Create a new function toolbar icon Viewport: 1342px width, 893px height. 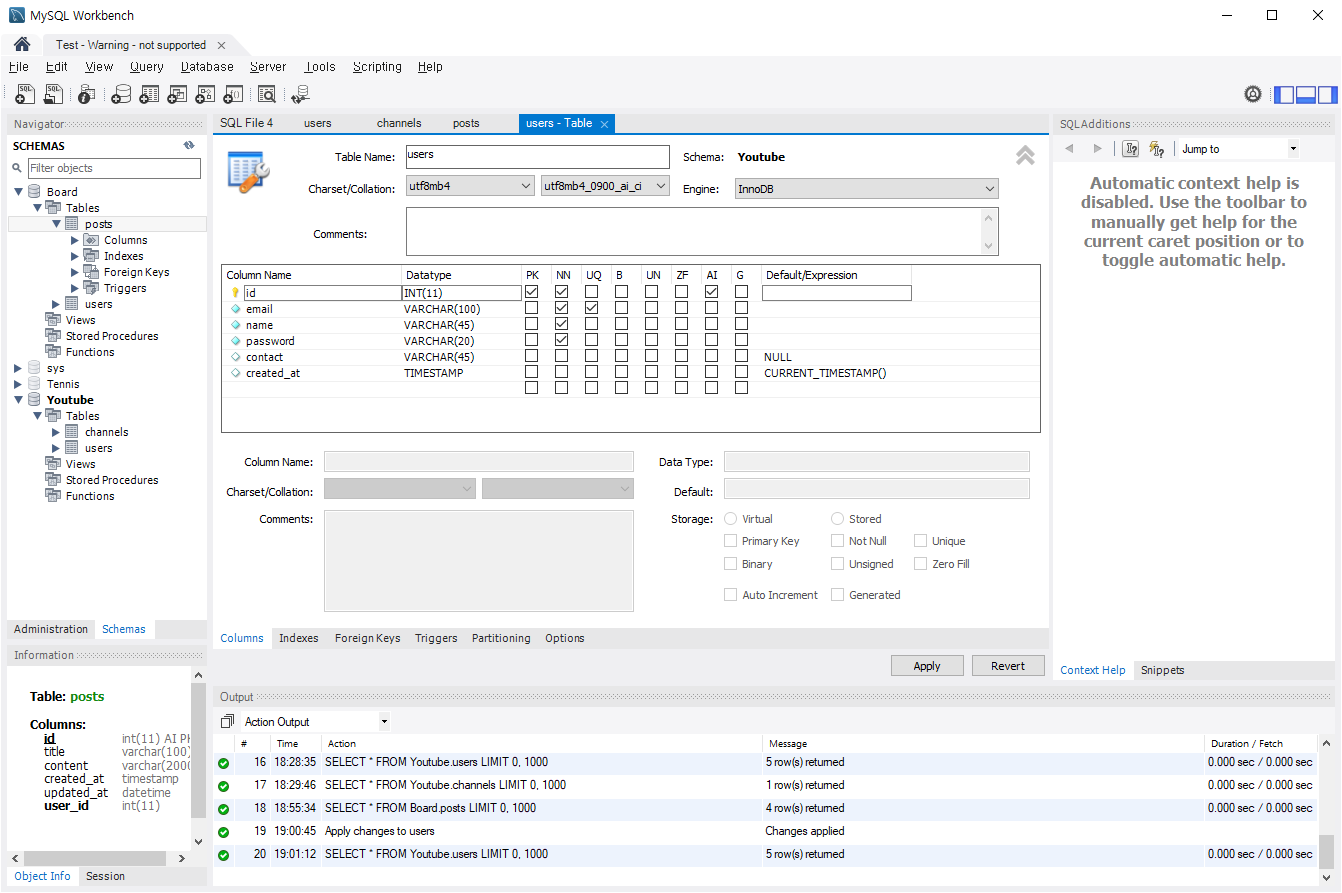point(233,94)
